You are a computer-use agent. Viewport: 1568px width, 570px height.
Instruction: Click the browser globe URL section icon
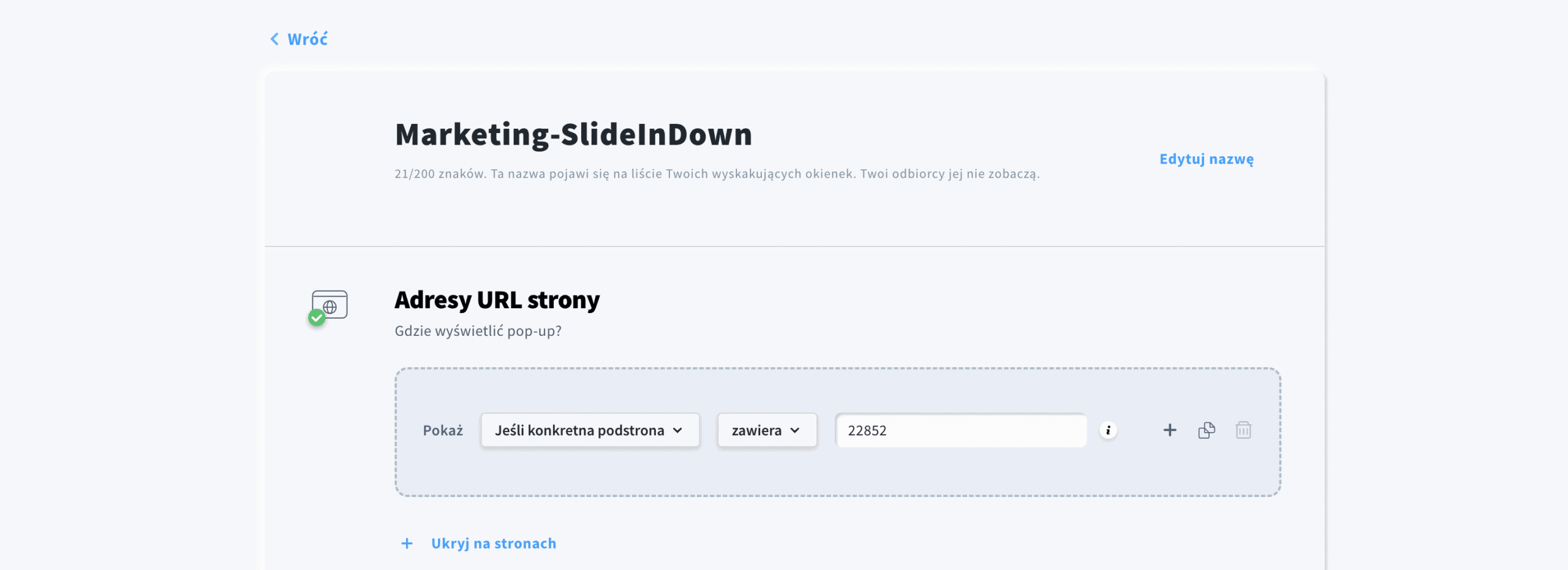(331, 304)
